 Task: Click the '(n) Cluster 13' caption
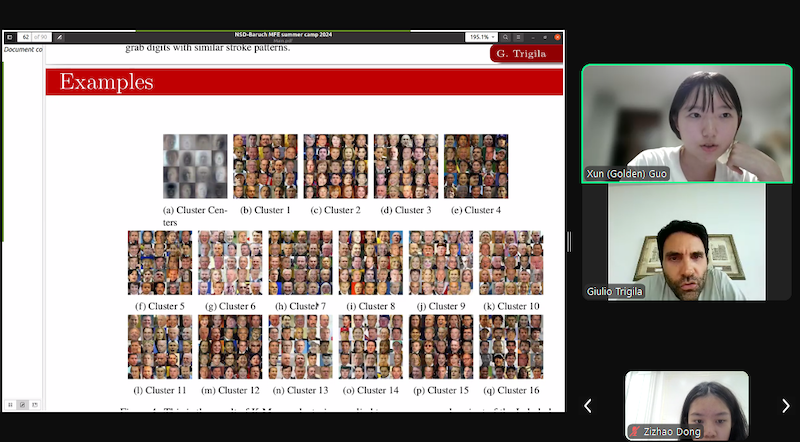click(x=301, y=390)
